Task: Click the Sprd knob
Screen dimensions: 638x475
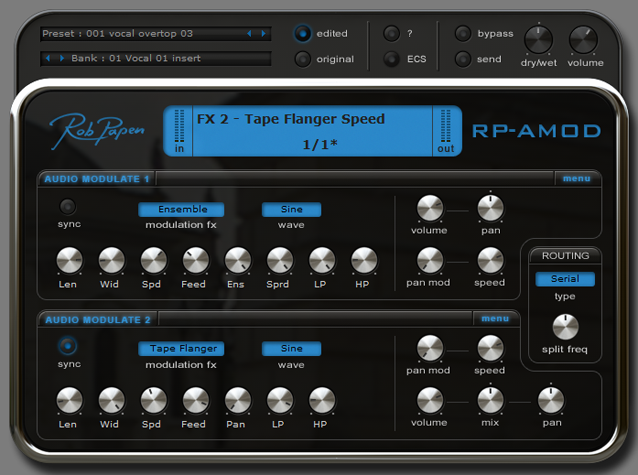Action: pyautogui.click(x=280, y=260)
